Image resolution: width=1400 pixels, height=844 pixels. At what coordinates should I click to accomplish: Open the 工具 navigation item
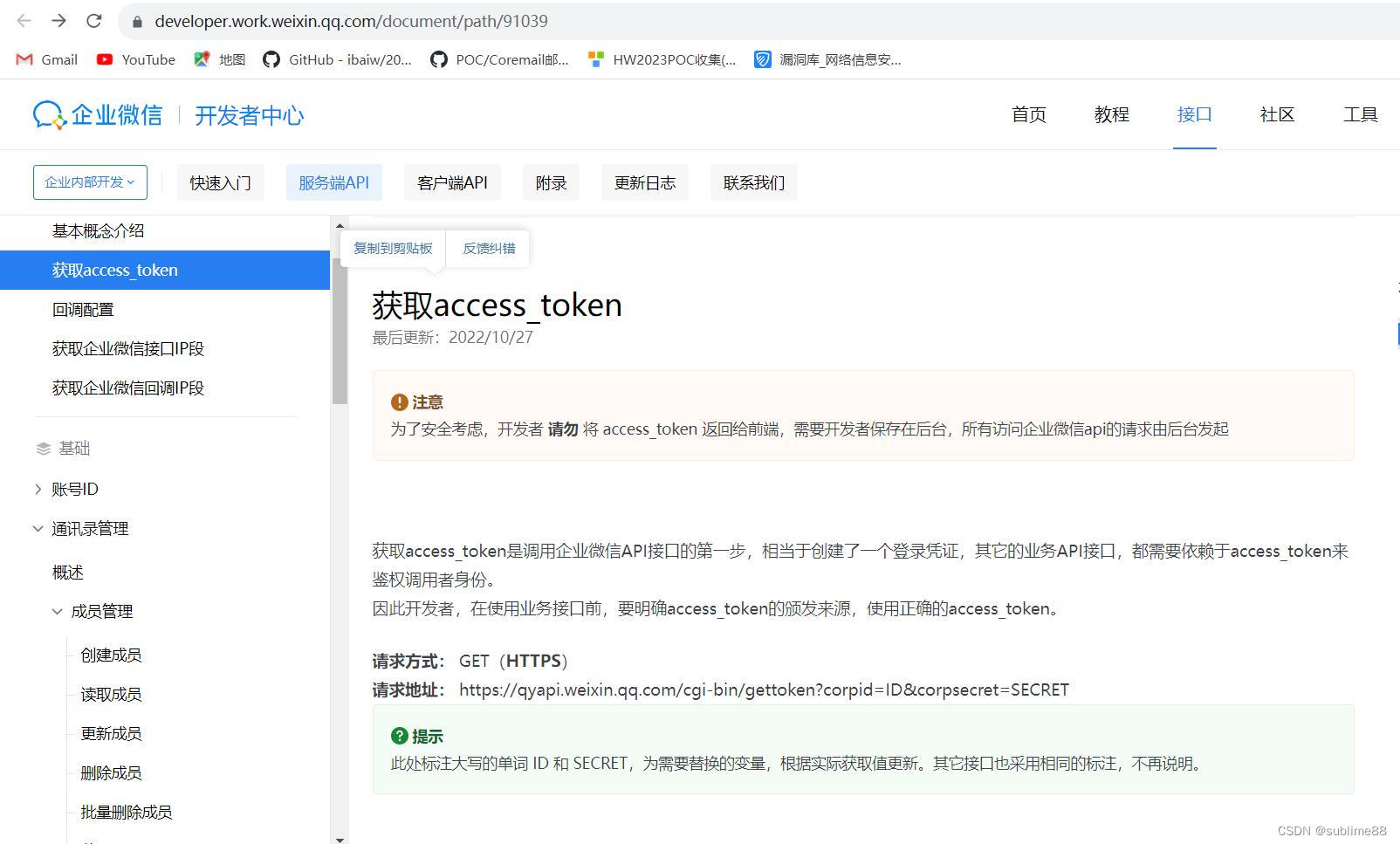pos(1360,114)
